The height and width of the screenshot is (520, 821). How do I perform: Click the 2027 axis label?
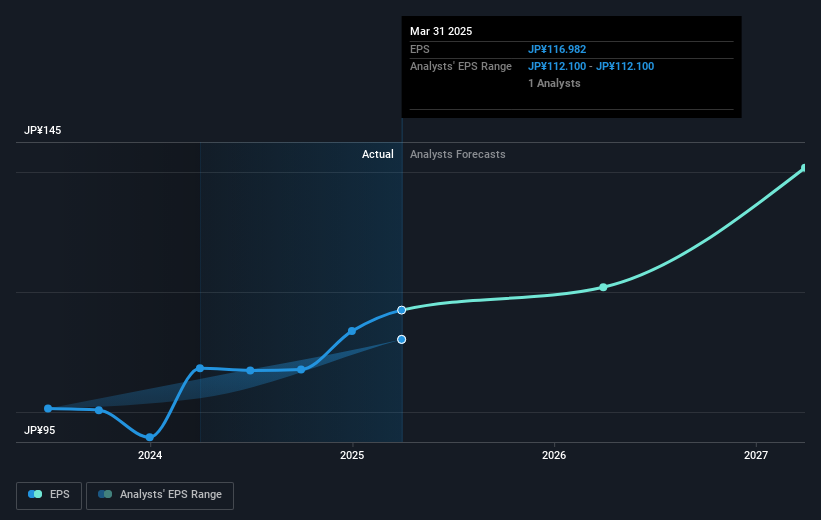(x=756, y=455)
